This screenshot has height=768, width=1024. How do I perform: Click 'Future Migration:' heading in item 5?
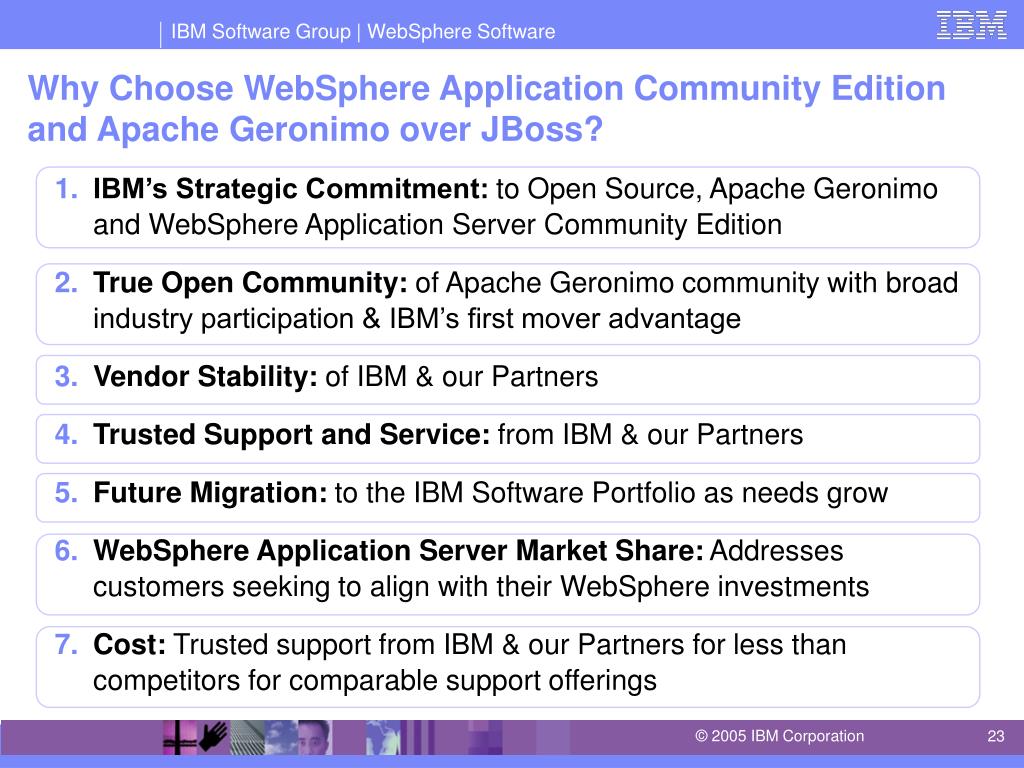tap(210, 493)
